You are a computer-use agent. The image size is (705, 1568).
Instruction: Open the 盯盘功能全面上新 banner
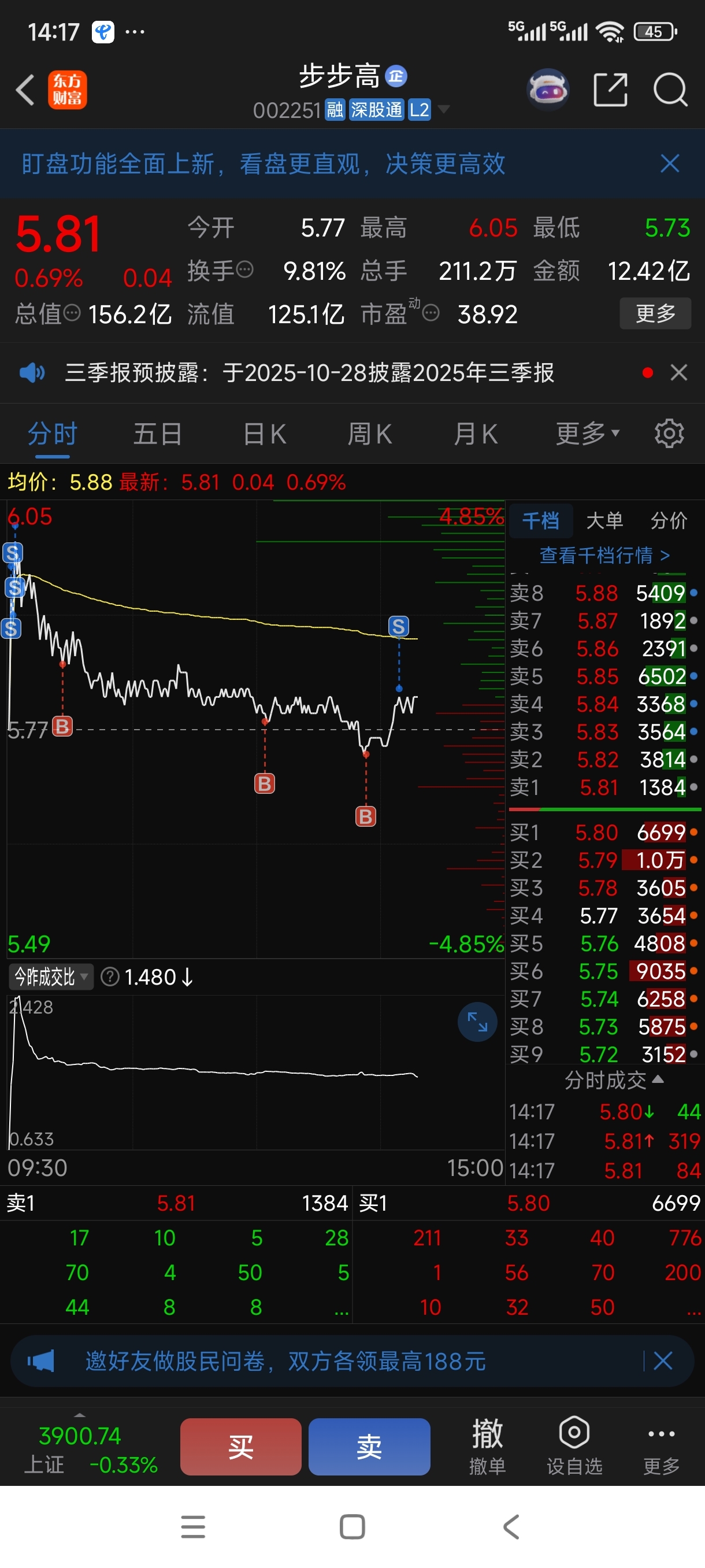[x=264, y=164]
